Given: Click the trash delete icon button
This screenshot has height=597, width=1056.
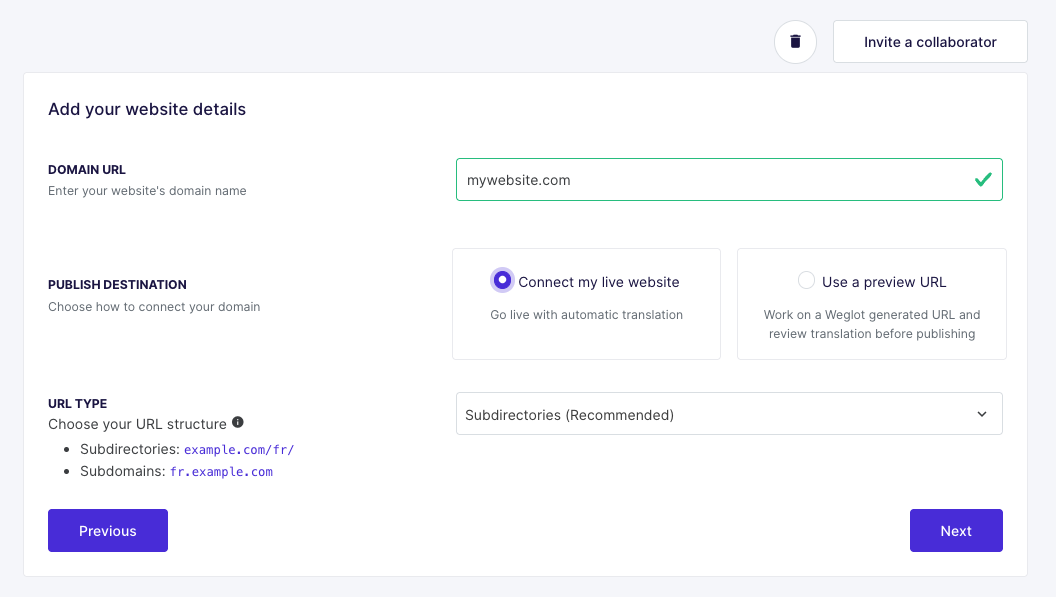Looking at the screenshot, I should (795, 42).
